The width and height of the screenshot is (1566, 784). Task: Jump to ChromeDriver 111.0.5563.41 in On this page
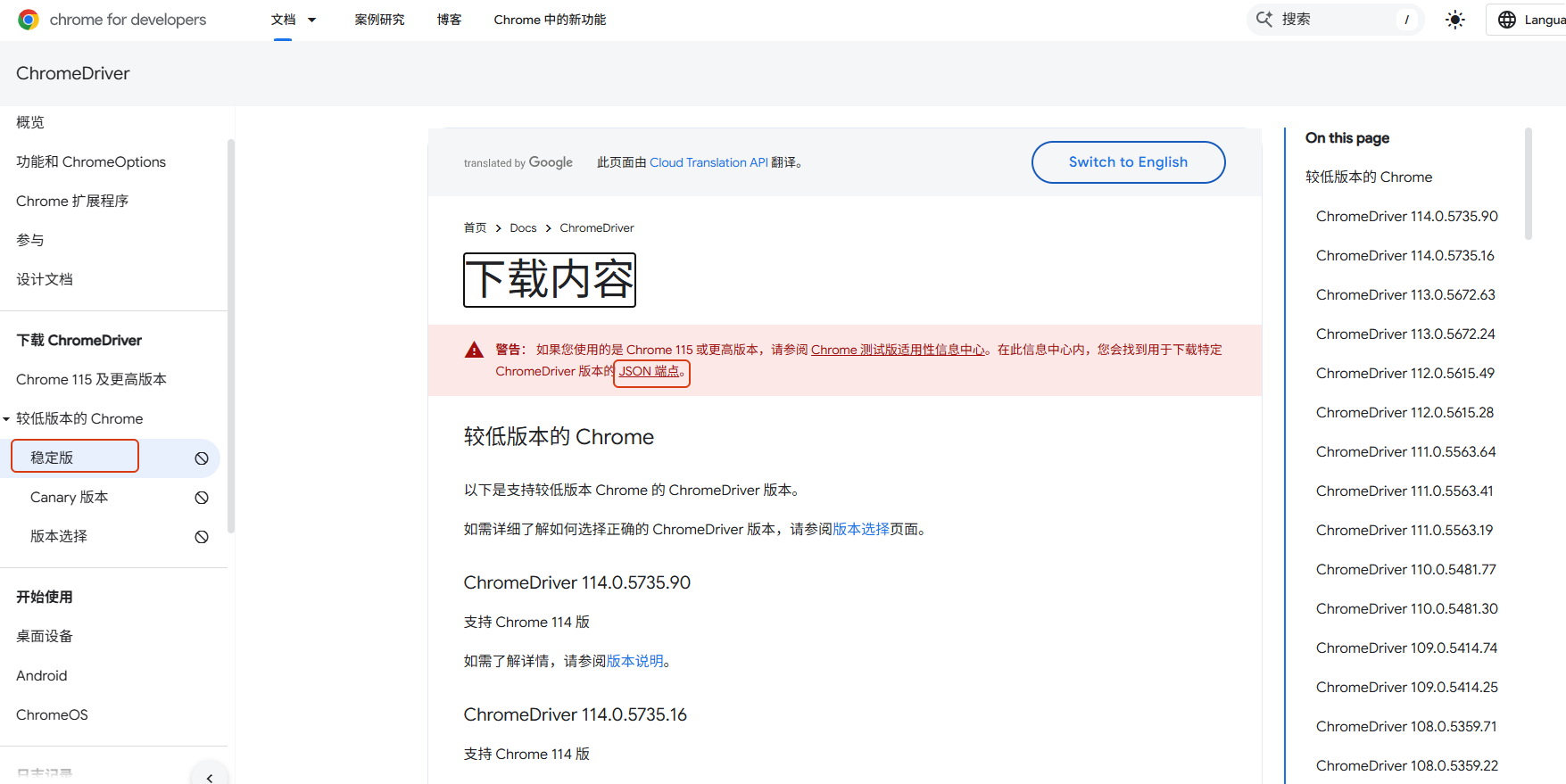coord(1404,491)
